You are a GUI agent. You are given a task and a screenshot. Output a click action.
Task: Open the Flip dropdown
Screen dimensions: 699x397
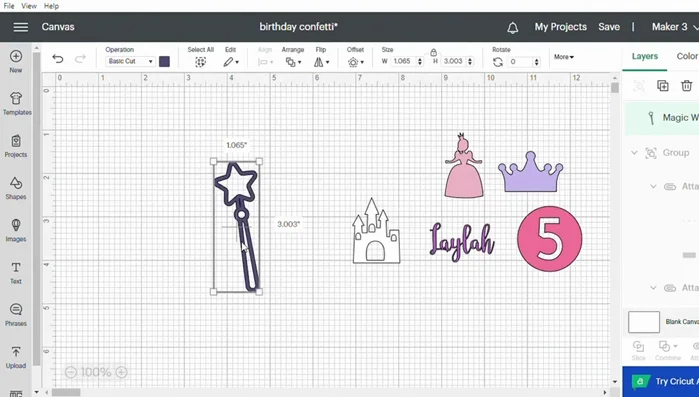click(321, 62)
